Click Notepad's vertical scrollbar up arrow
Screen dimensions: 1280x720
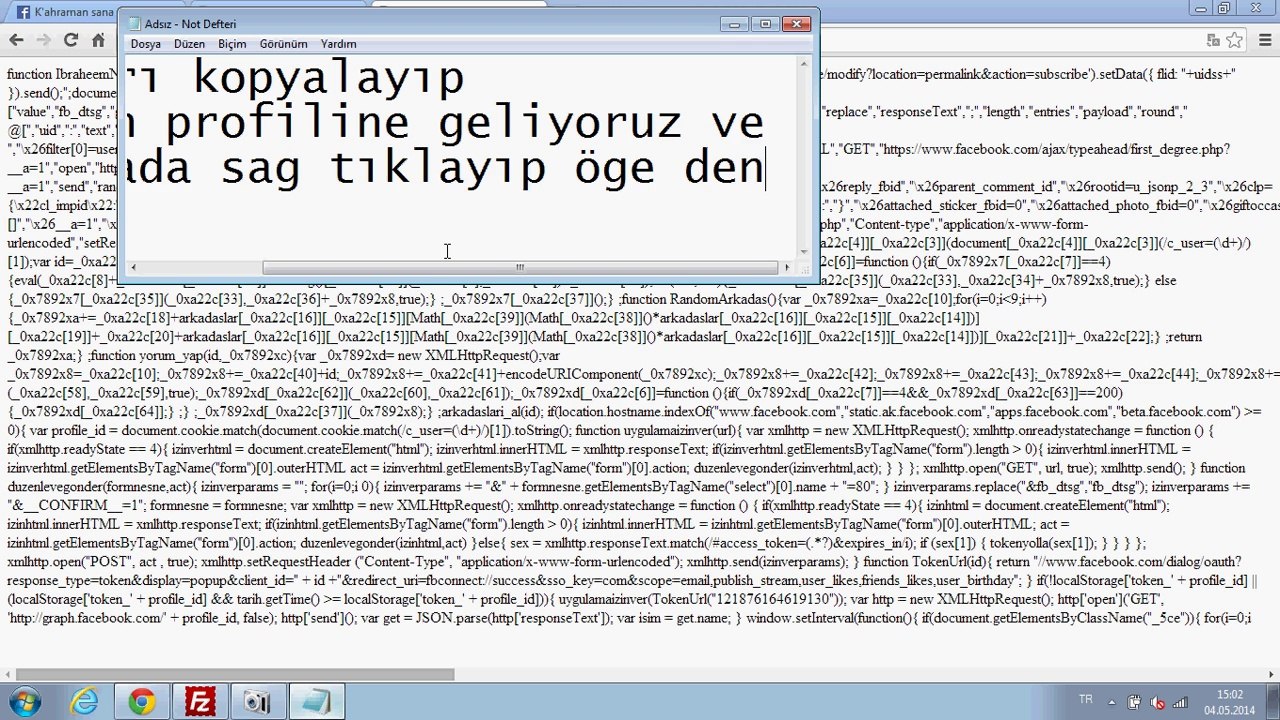click(804, 65)
